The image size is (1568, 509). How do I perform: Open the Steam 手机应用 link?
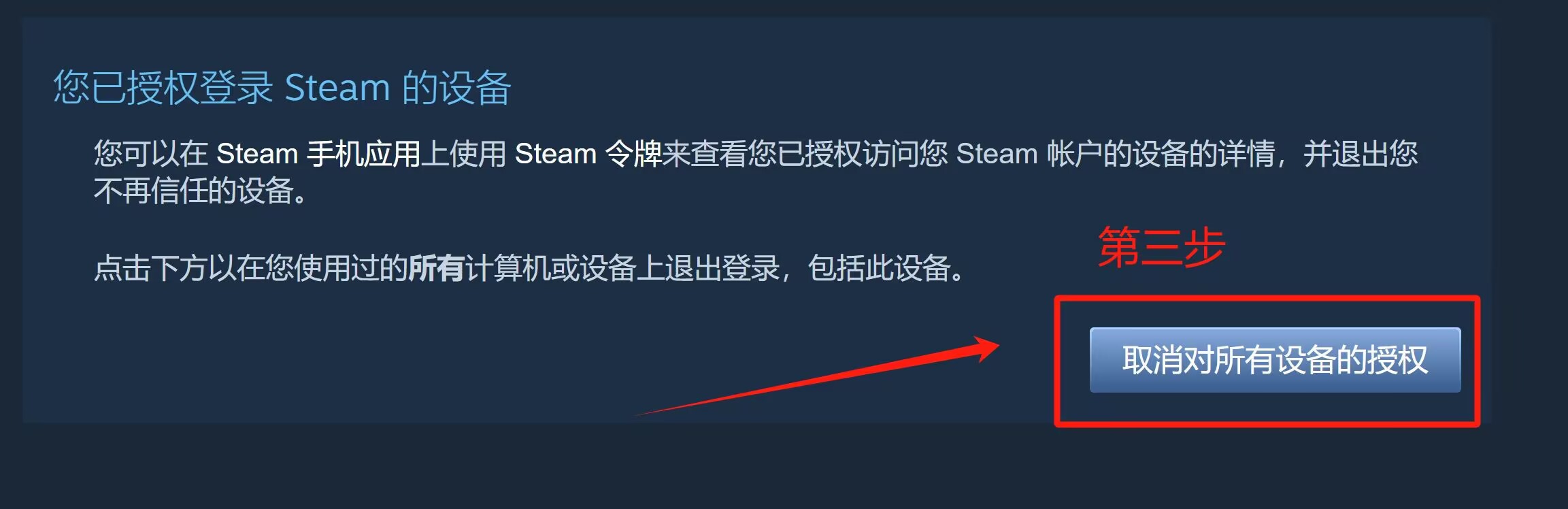click(318, 154)
